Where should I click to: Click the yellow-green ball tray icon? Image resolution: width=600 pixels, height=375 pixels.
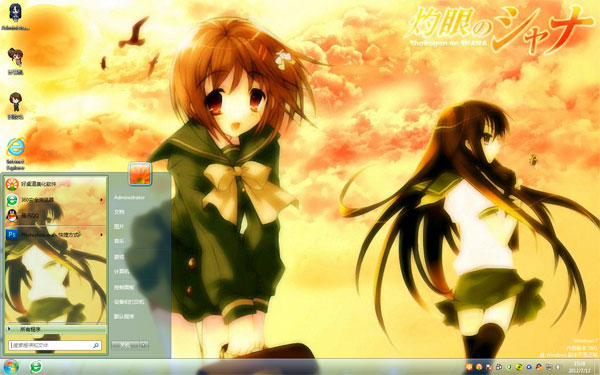pyautogui.click(x=519, y=367)
